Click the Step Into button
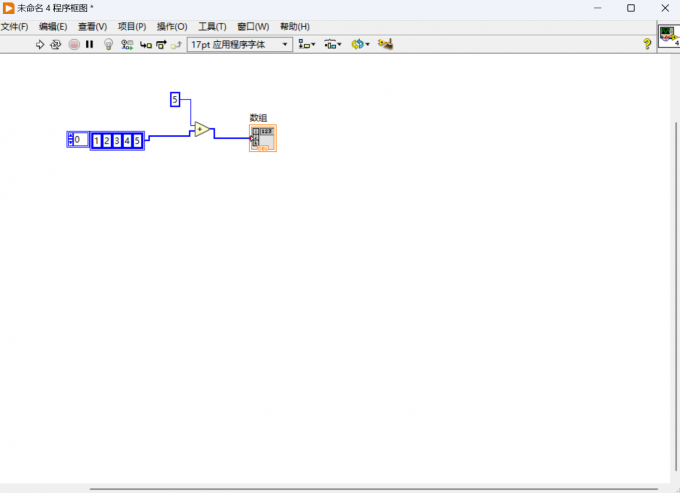 (x=146, y=45)
